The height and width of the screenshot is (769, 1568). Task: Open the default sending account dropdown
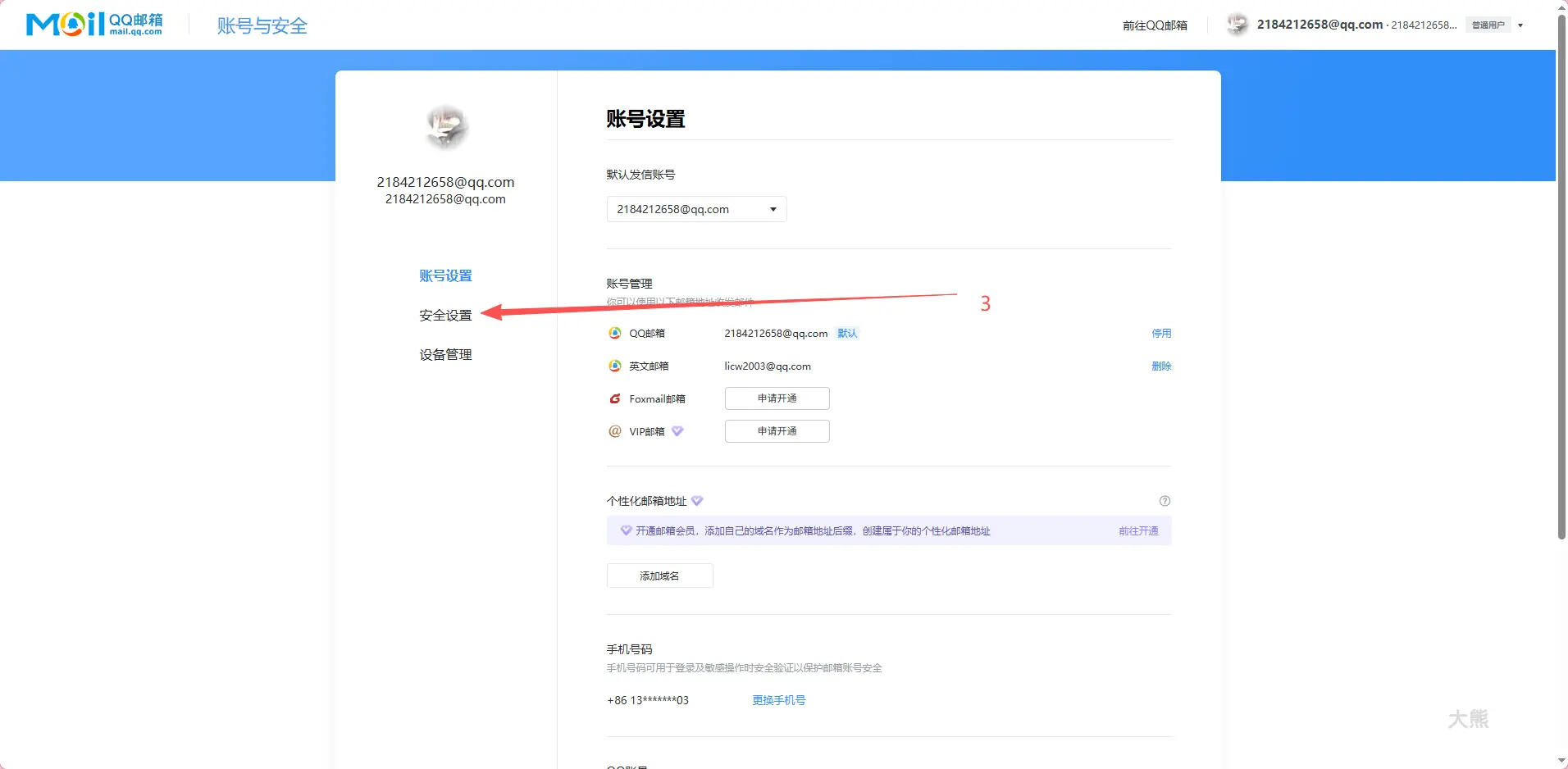pyautogui.click(x=695, y=209)
